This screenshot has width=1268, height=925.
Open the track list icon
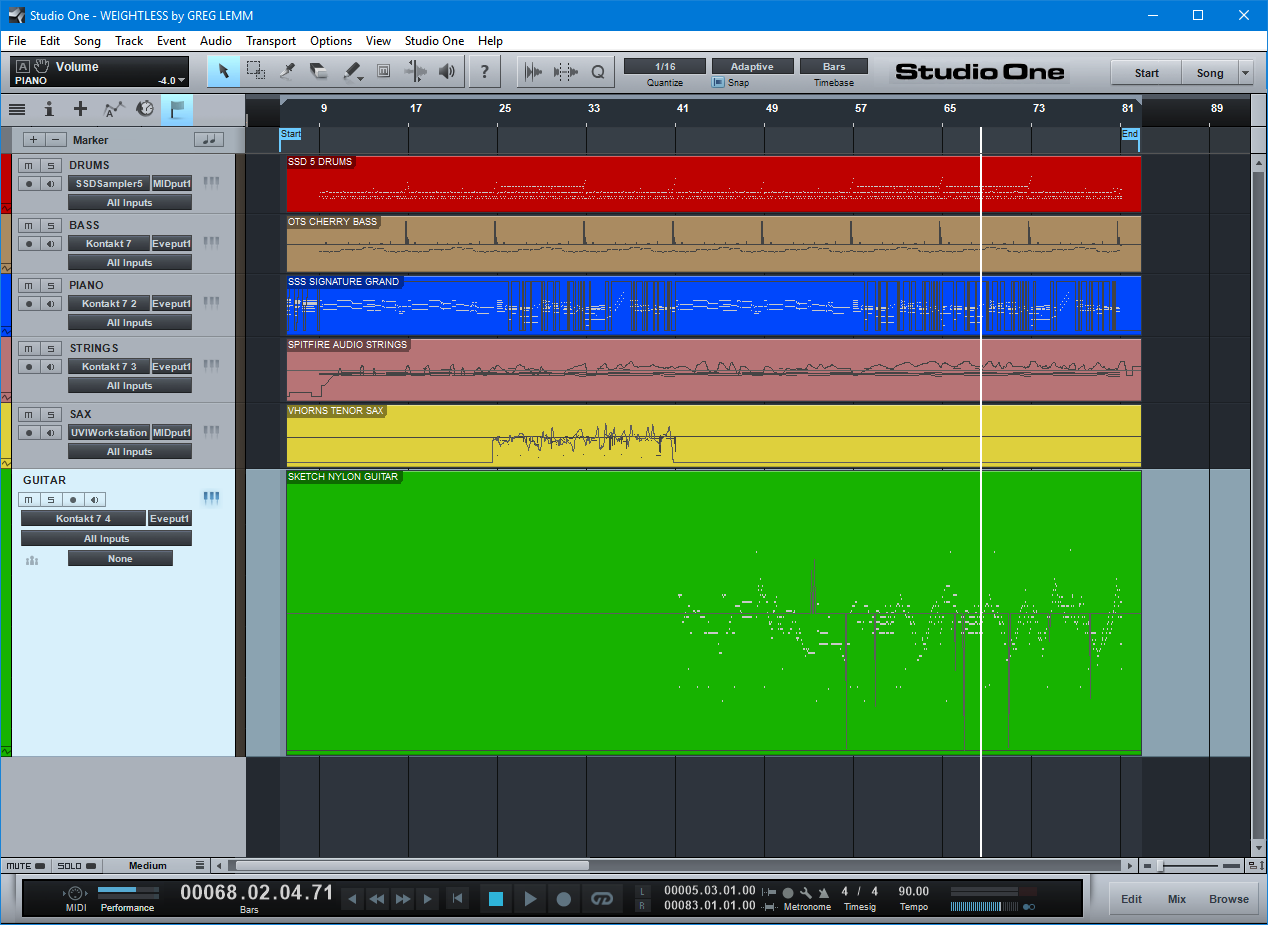pos(17,109)
